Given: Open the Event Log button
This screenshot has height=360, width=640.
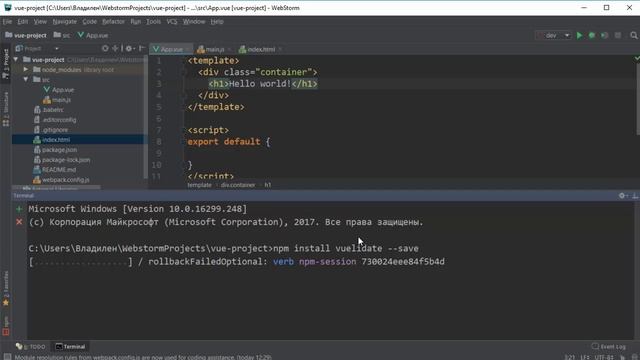Looking at the screenshot, I should coord(609,347).
